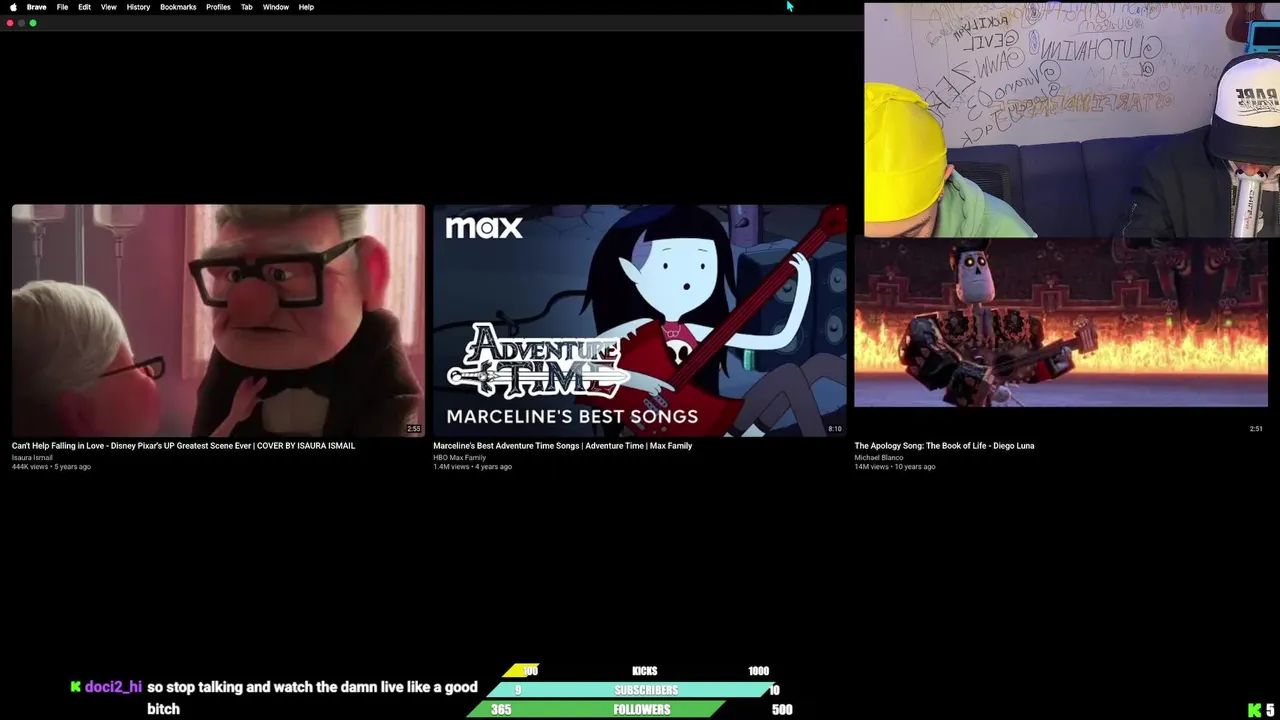1280x720 pixels.
Task: Play the UP Can't Help Falling in Love thumbnail
Action: click(x=218, y=320)
